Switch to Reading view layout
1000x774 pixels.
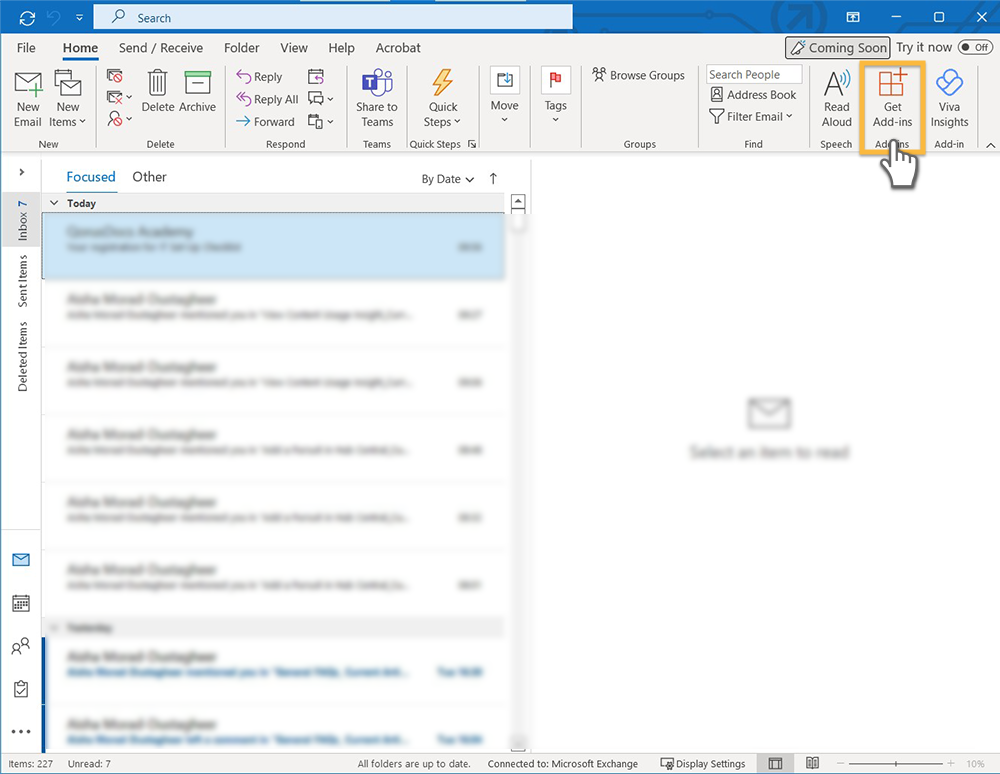point(812,763)
